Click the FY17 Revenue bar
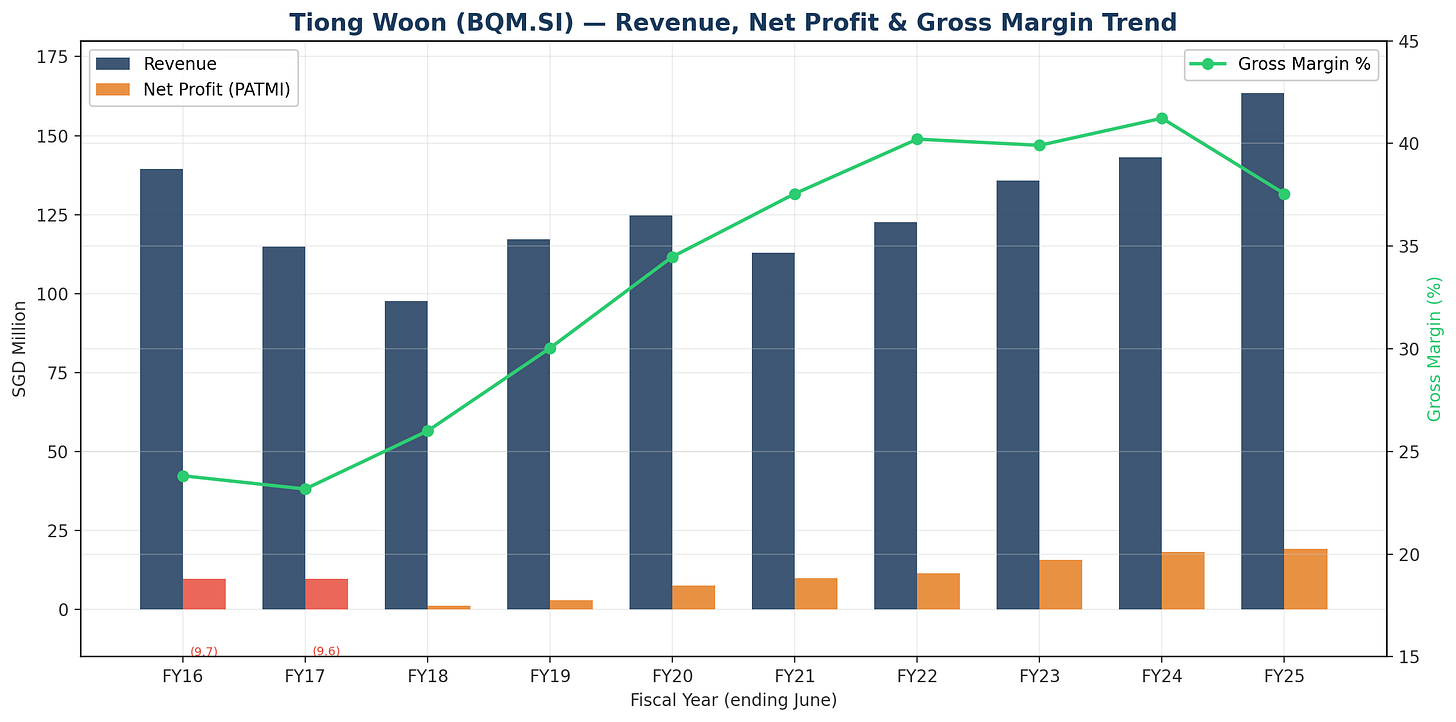 pos(284,428)
